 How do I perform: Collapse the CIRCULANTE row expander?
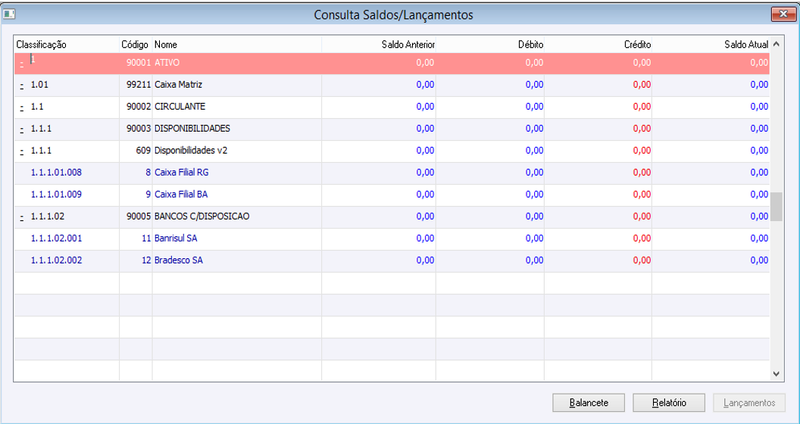click(x=22, y=107)
